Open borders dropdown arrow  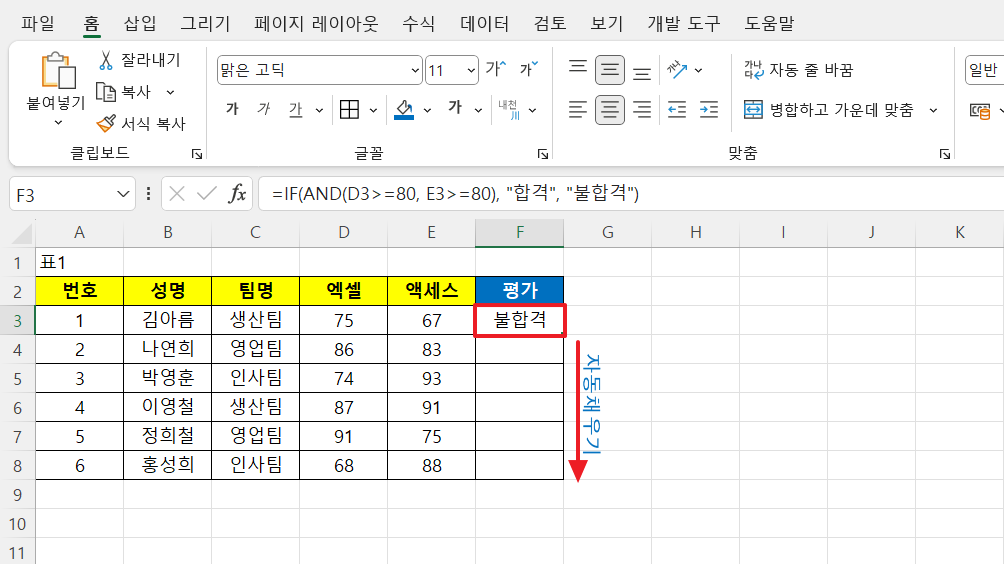click(373, 110)
